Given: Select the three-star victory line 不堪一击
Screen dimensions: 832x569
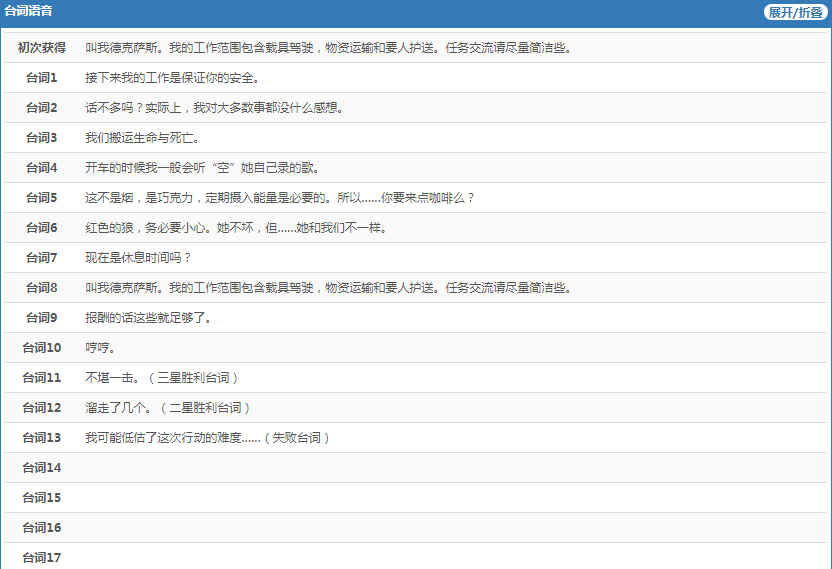Looking at the screenshot, I should pyautogui.click(x=162, y=378).
